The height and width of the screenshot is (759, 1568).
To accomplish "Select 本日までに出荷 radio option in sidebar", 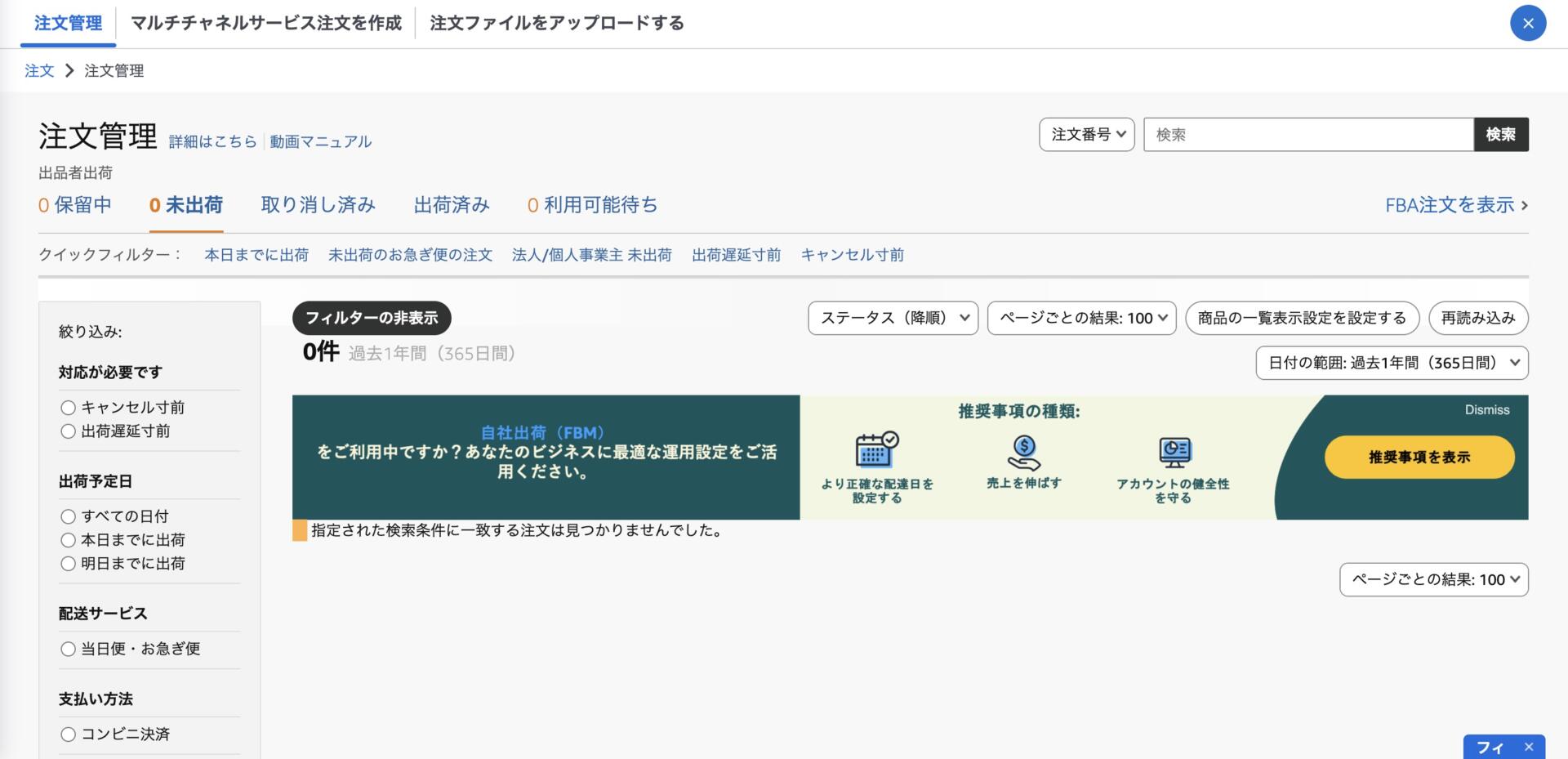I will click(x=68, y=540).
